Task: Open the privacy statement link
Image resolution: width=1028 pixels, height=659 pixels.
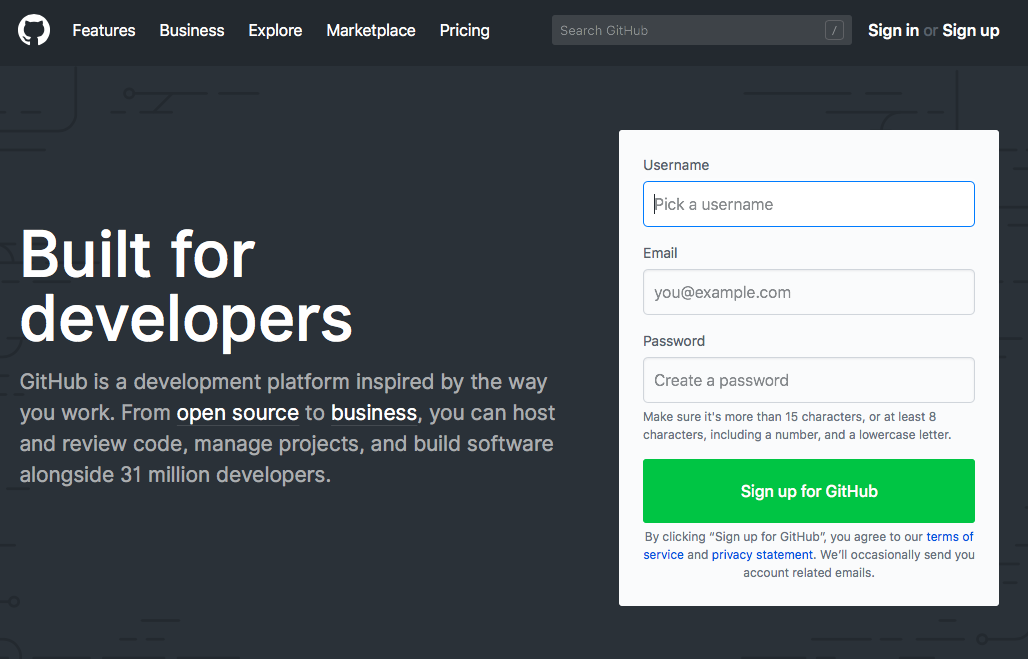Action: 762,555
